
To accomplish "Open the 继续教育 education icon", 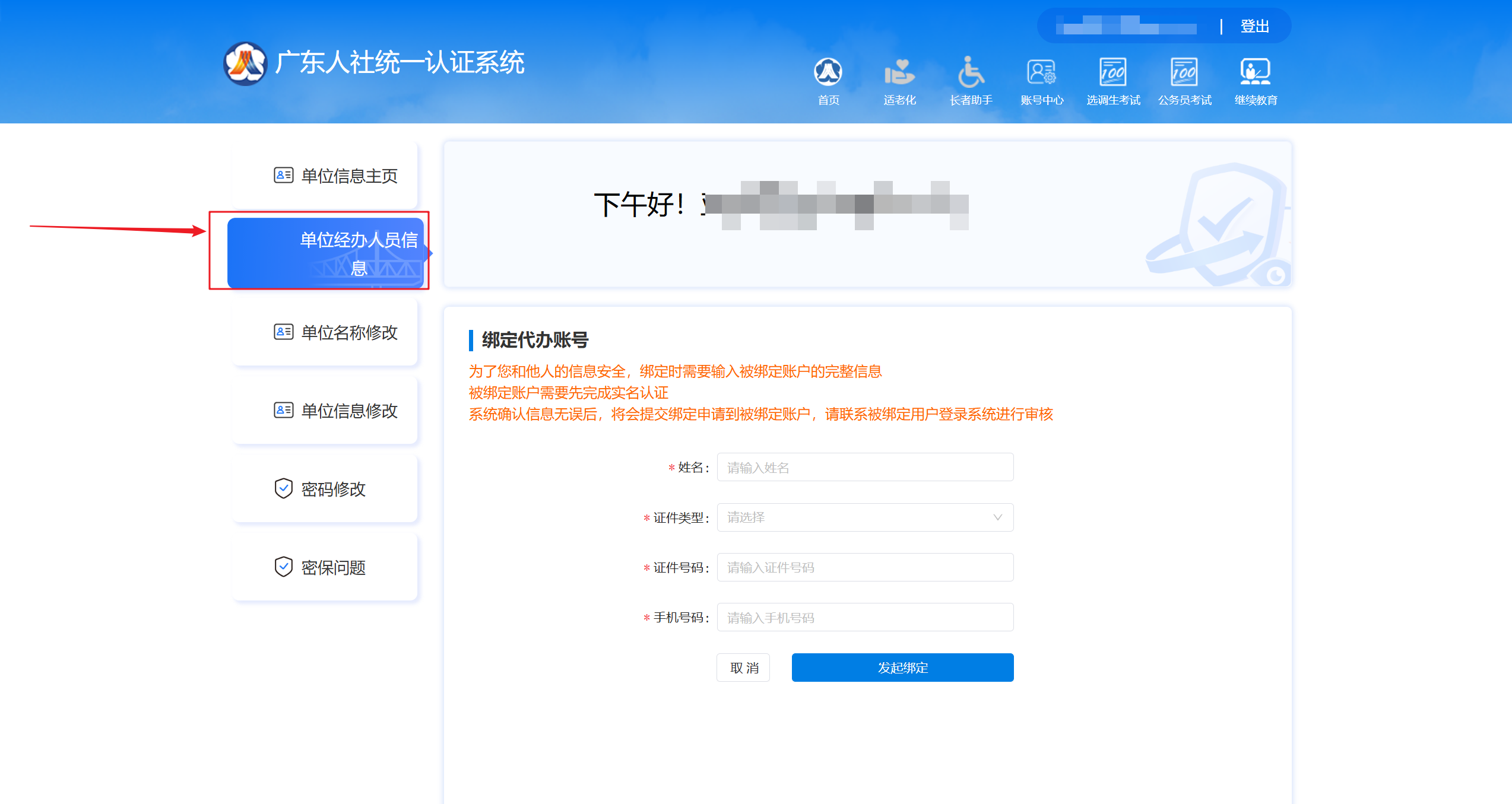I will pos(1256,73).
